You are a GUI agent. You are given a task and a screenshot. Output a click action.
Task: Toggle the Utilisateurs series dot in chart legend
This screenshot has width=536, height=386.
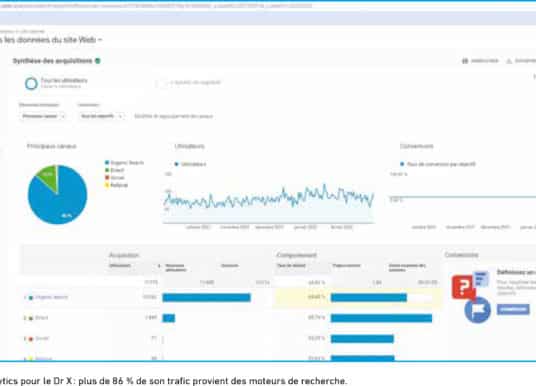[x=176, y=164]
